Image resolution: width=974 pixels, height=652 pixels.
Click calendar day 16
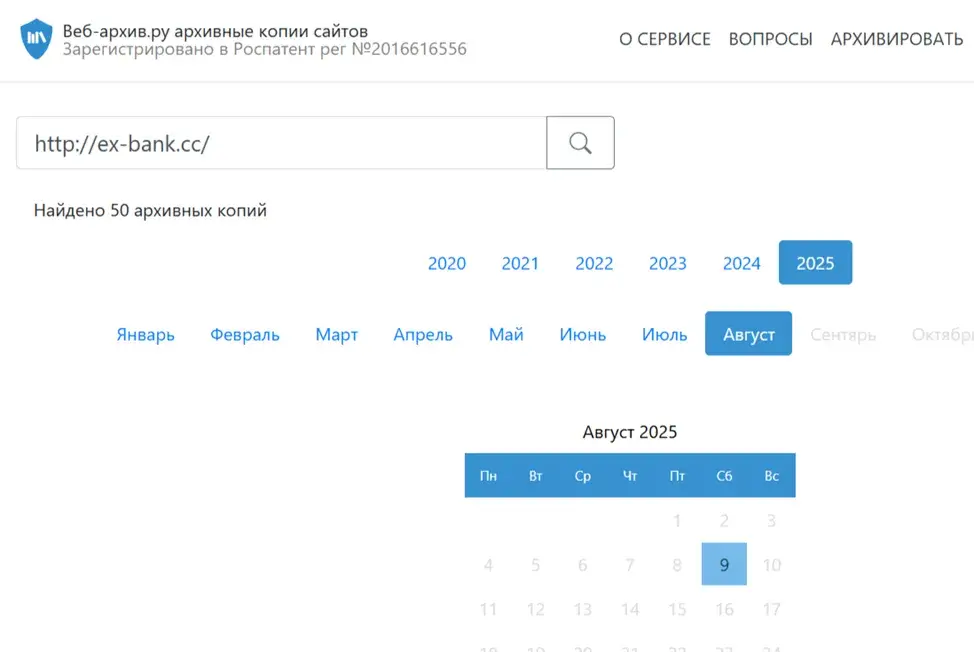(724, 609)
